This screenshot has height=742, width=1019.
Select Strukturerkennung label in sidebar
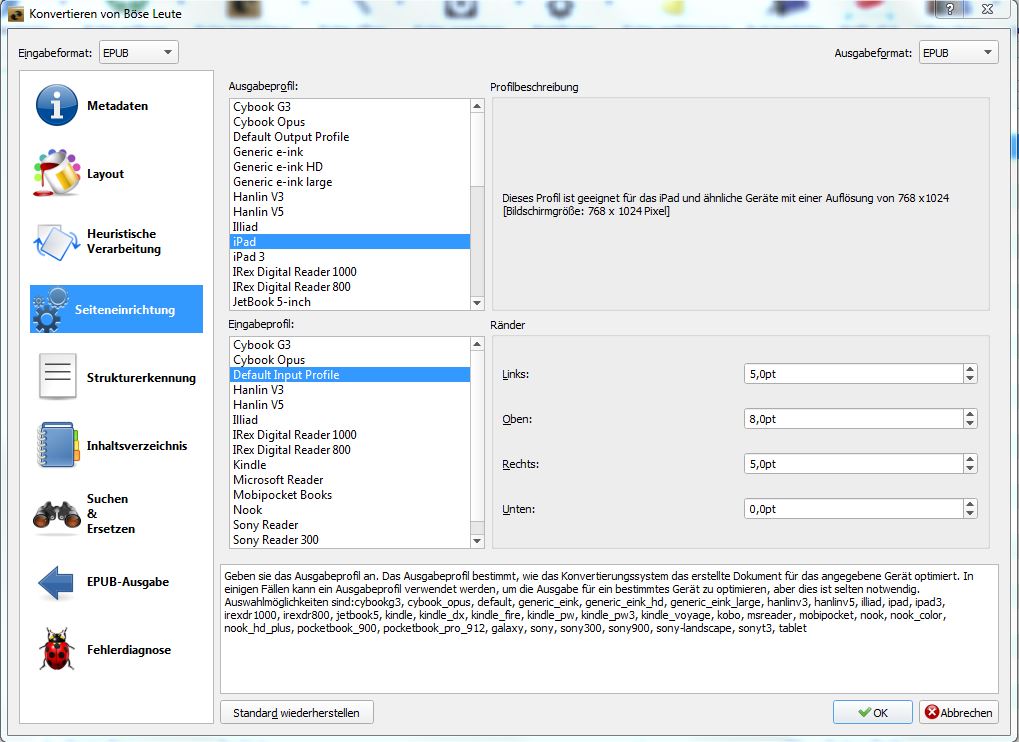(141, 377)
